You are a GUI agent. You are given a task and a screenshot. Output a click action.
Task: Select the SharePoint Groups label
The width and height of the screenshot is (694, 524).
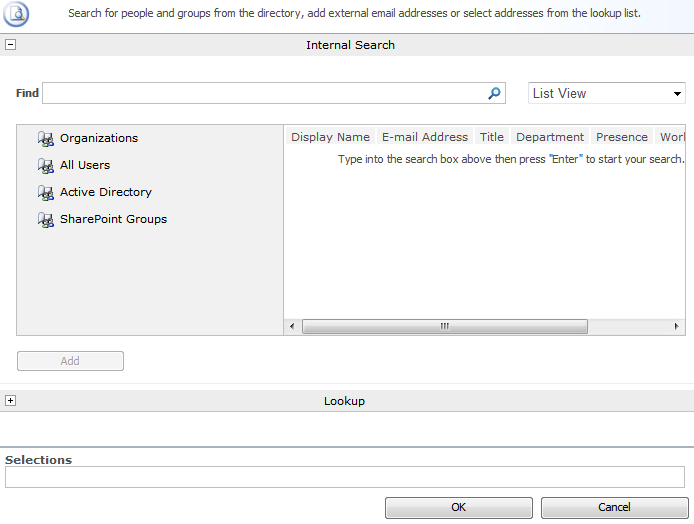[x=113, y=220]
